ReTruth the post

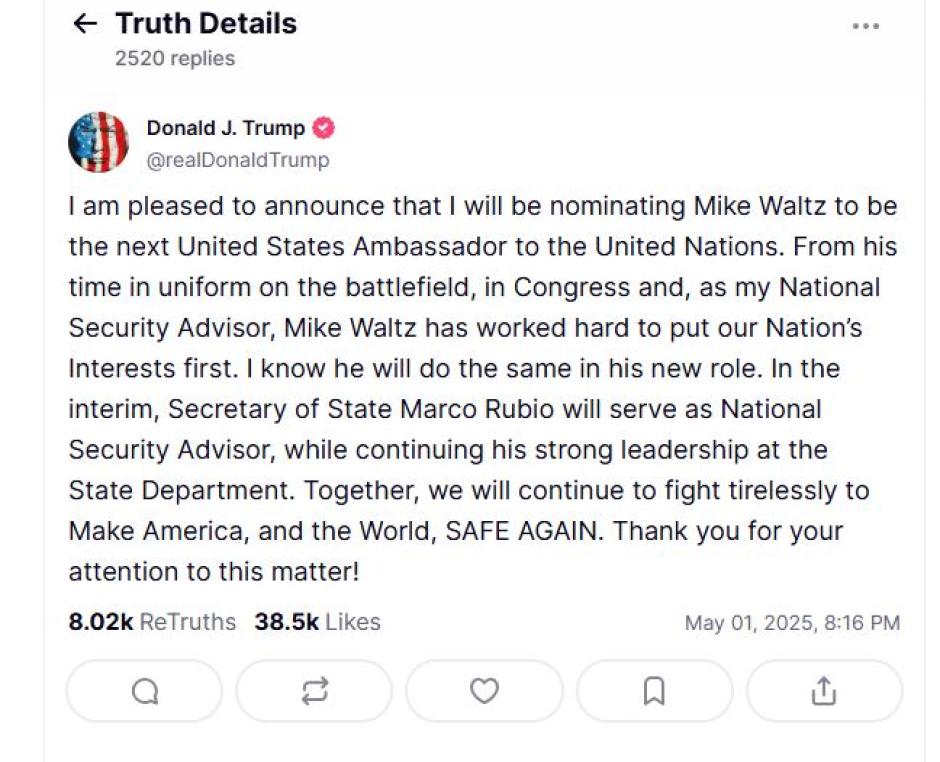pos(313,690)
